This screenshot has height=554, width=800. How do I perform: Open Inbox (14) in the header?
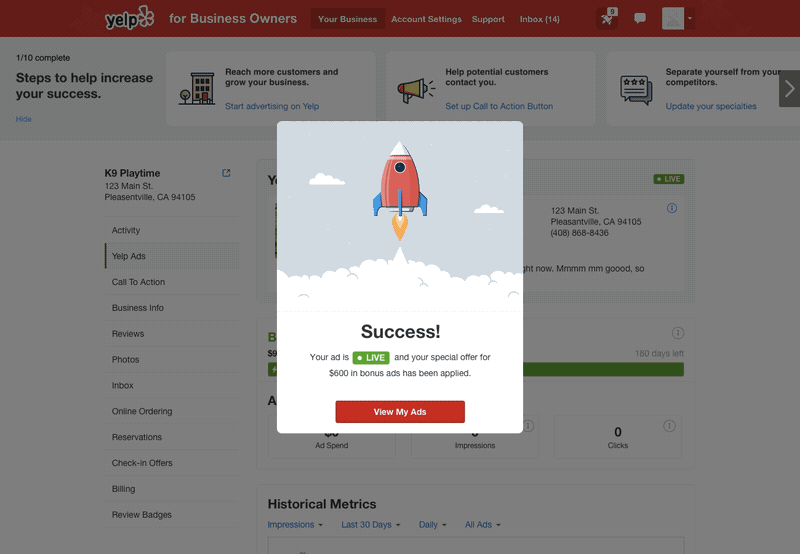[539, 19]
